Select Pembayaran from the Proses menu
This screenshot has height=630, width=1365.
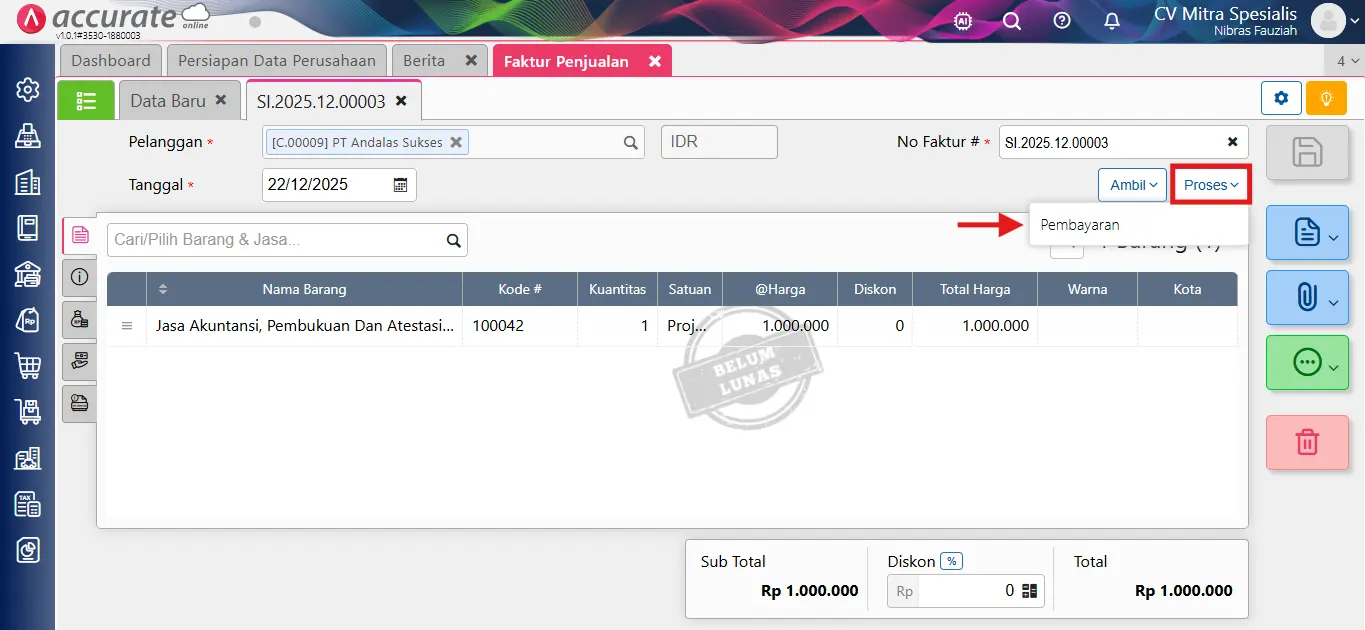click(1080, 225)
